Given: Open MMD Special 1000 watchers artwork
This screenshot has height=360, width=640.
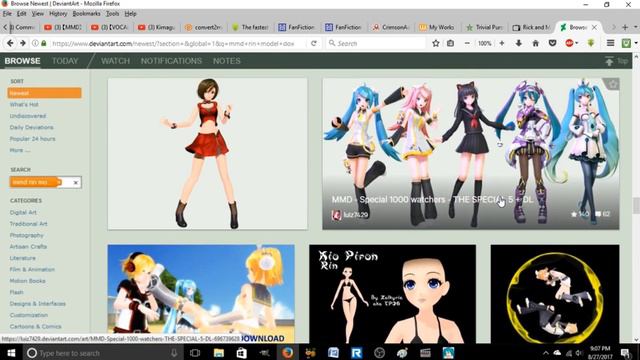Looking at the screenshot, I should tap(471, 154).
